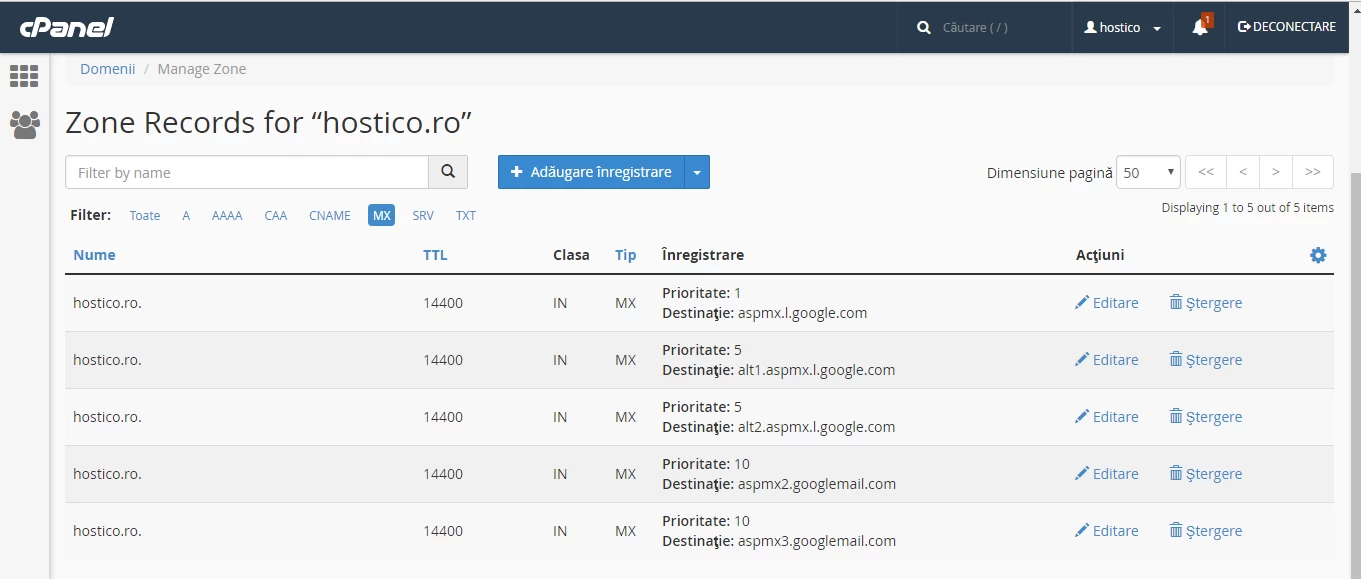Open the Domenii breadcrumb link

tap(107, 68)
